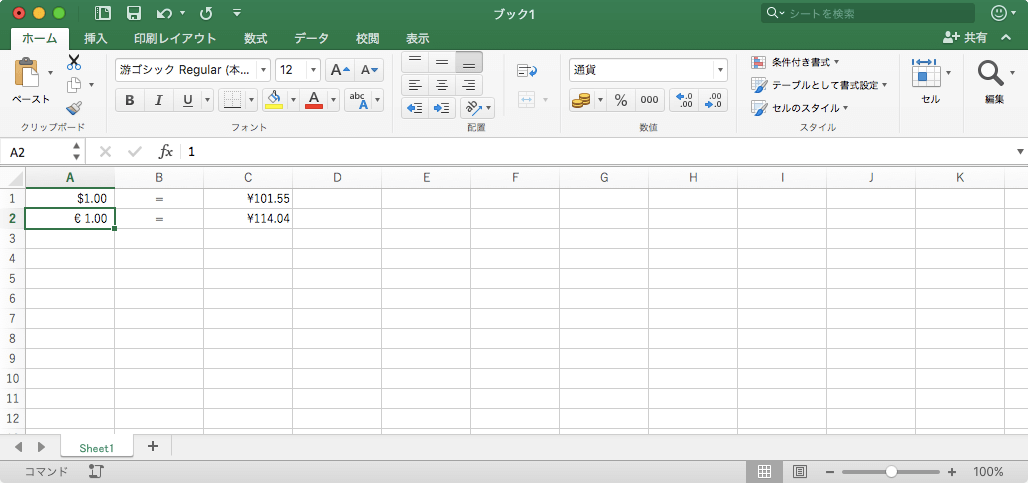
Task: Open the fill color dropdown arrow
Action: click(294, 100)
